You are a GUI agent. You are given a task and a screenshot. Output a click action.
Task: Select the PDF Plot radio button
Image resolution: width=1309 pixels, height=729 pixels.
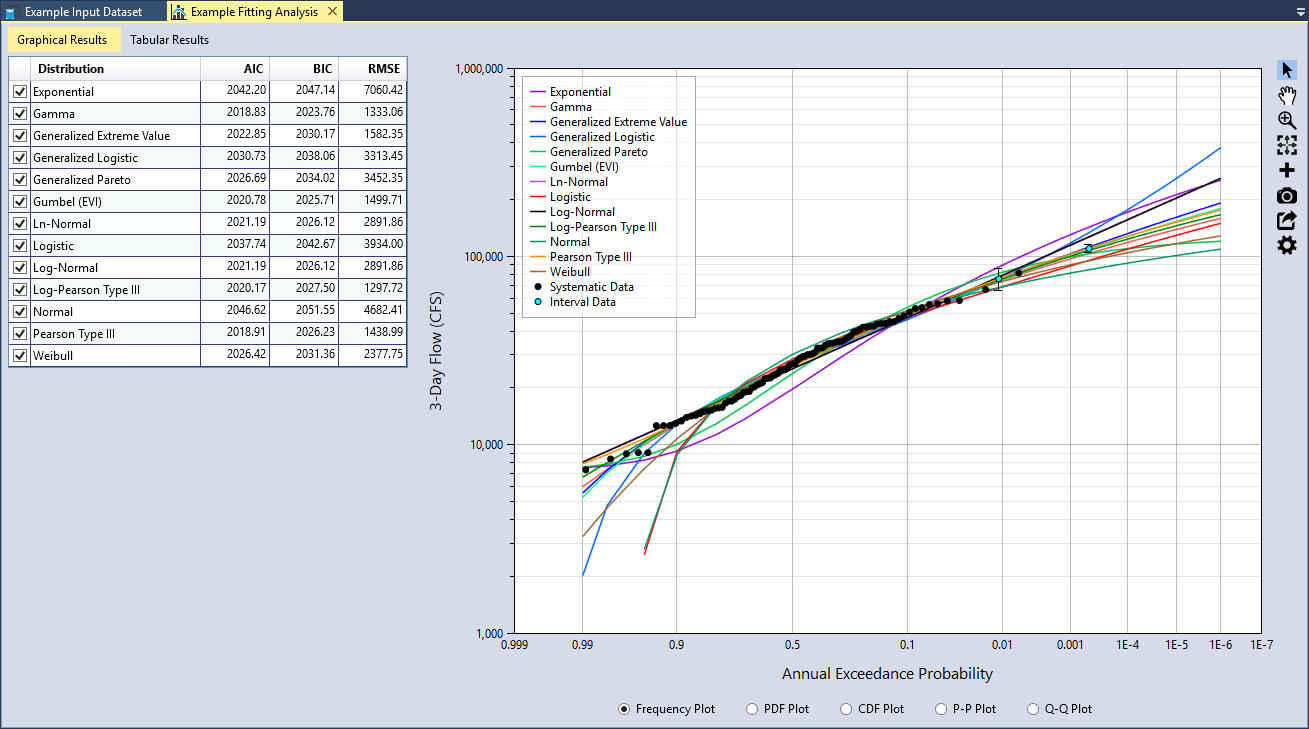751,708
